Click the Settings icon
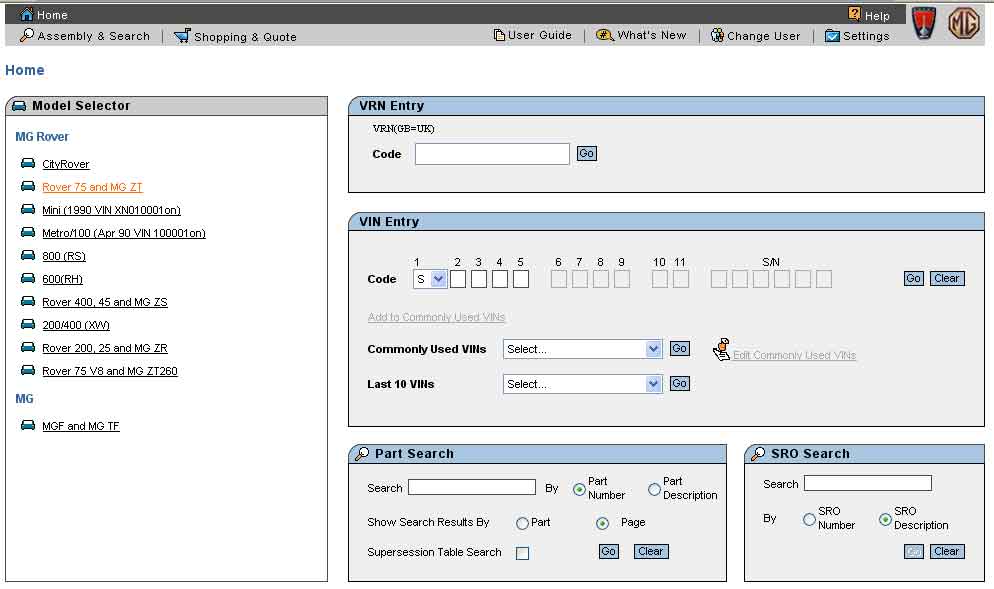The image size is (994, 589). (832, 36)
